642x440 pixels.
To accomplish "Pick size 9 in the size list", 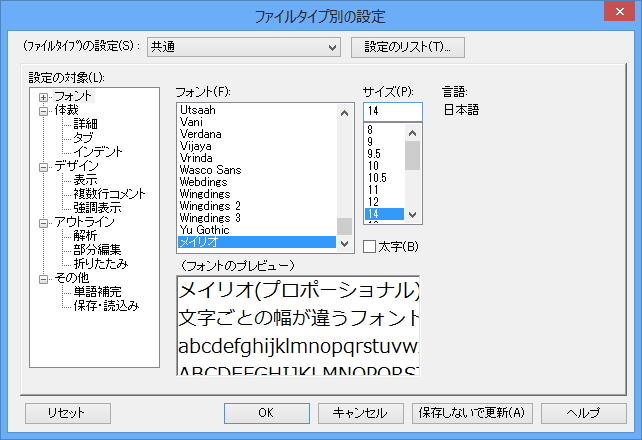I will pos(384,142).
